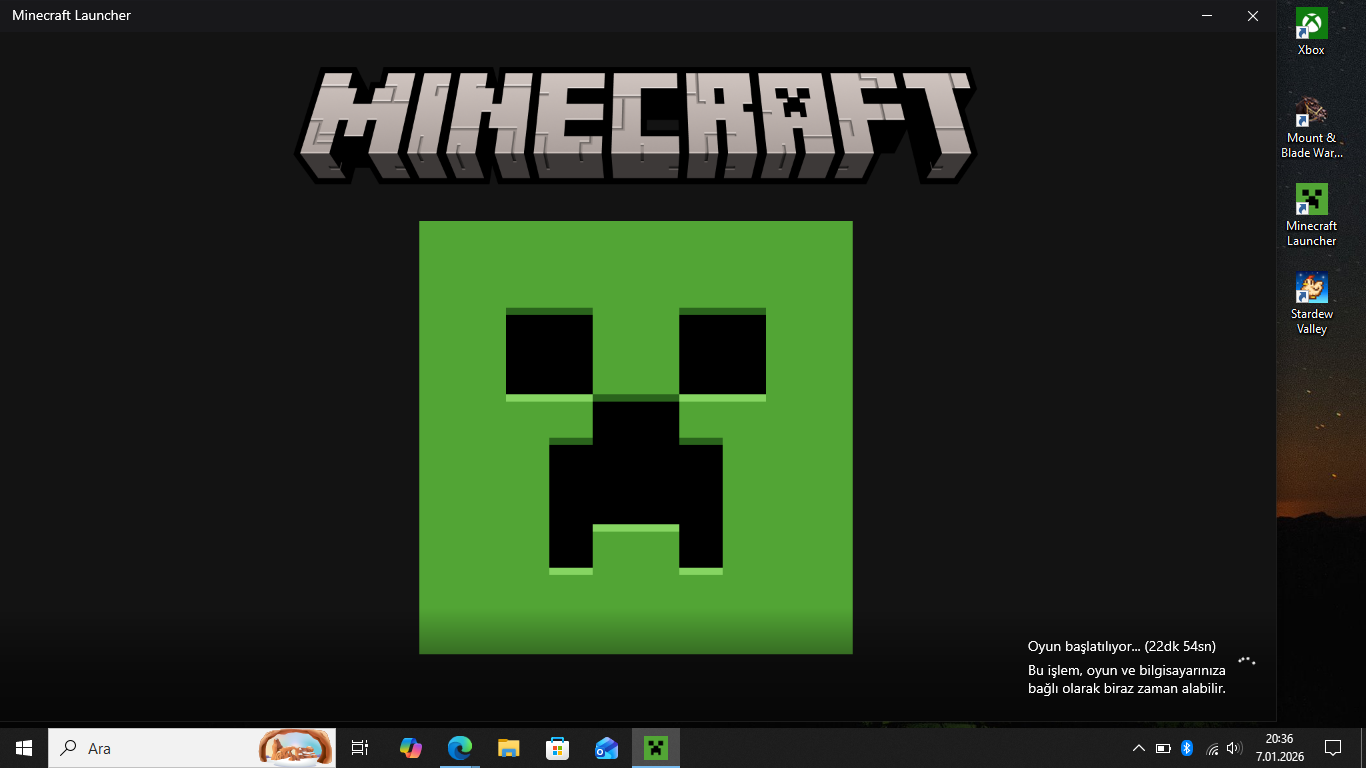
Task: Close the Minecraft Launcher window
Action: [1253, 15]
